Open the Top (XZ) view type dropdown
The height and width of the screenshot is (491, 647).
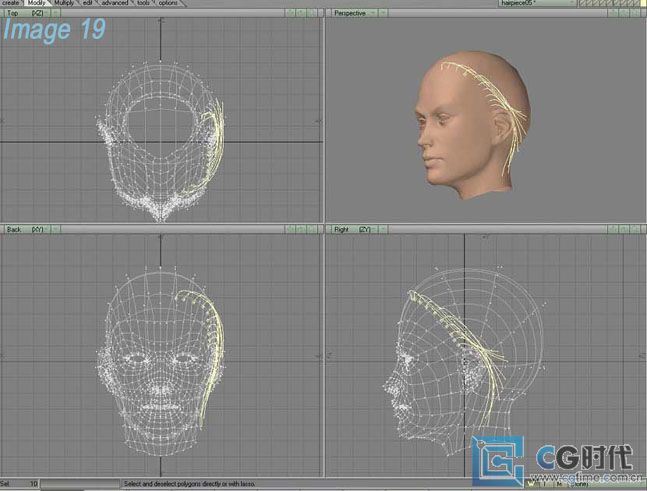pyautogui.click(x=26, y=13)
